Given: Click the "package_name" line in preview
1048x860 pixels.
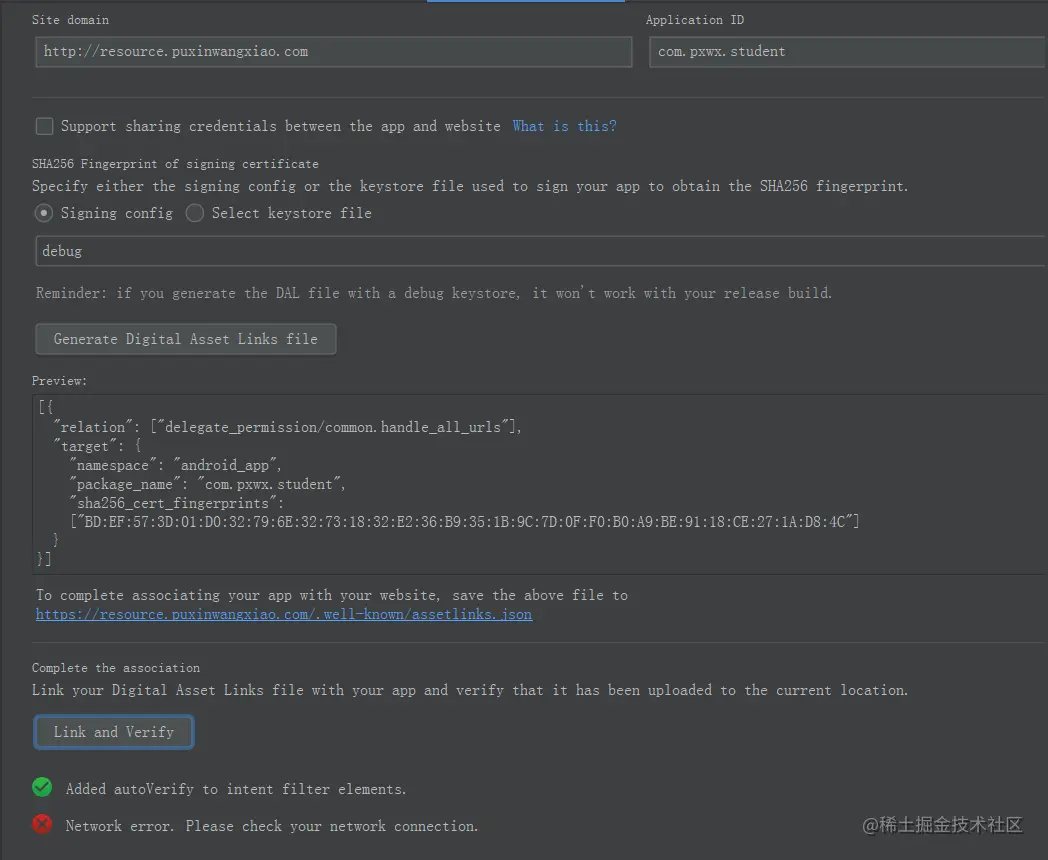Looking at the screenshot, I should click(x=207, y=484).
